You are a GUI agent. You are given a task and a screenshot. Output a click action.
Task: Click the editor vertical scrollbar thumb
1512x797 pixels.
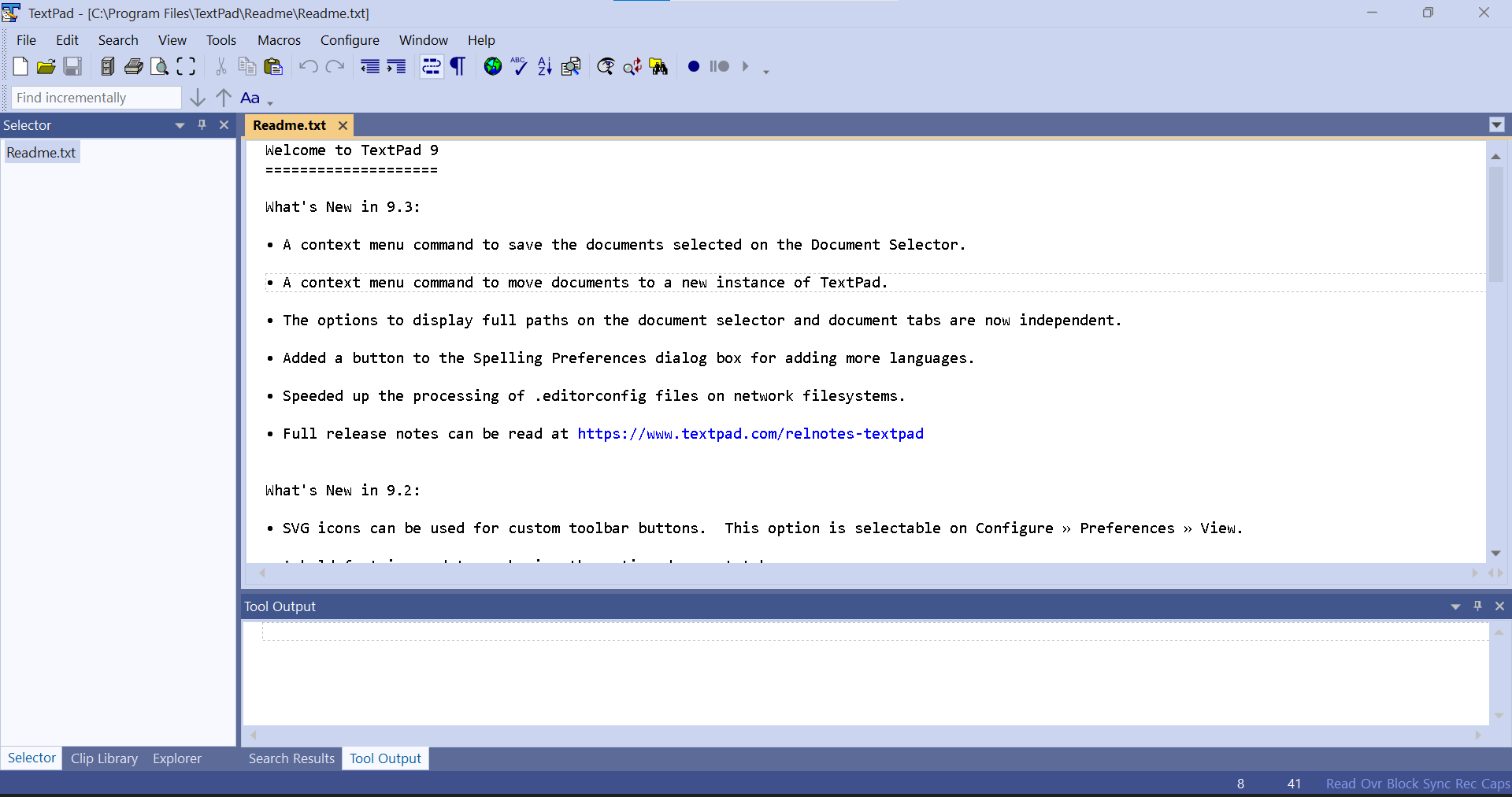tap(1495, 224)
